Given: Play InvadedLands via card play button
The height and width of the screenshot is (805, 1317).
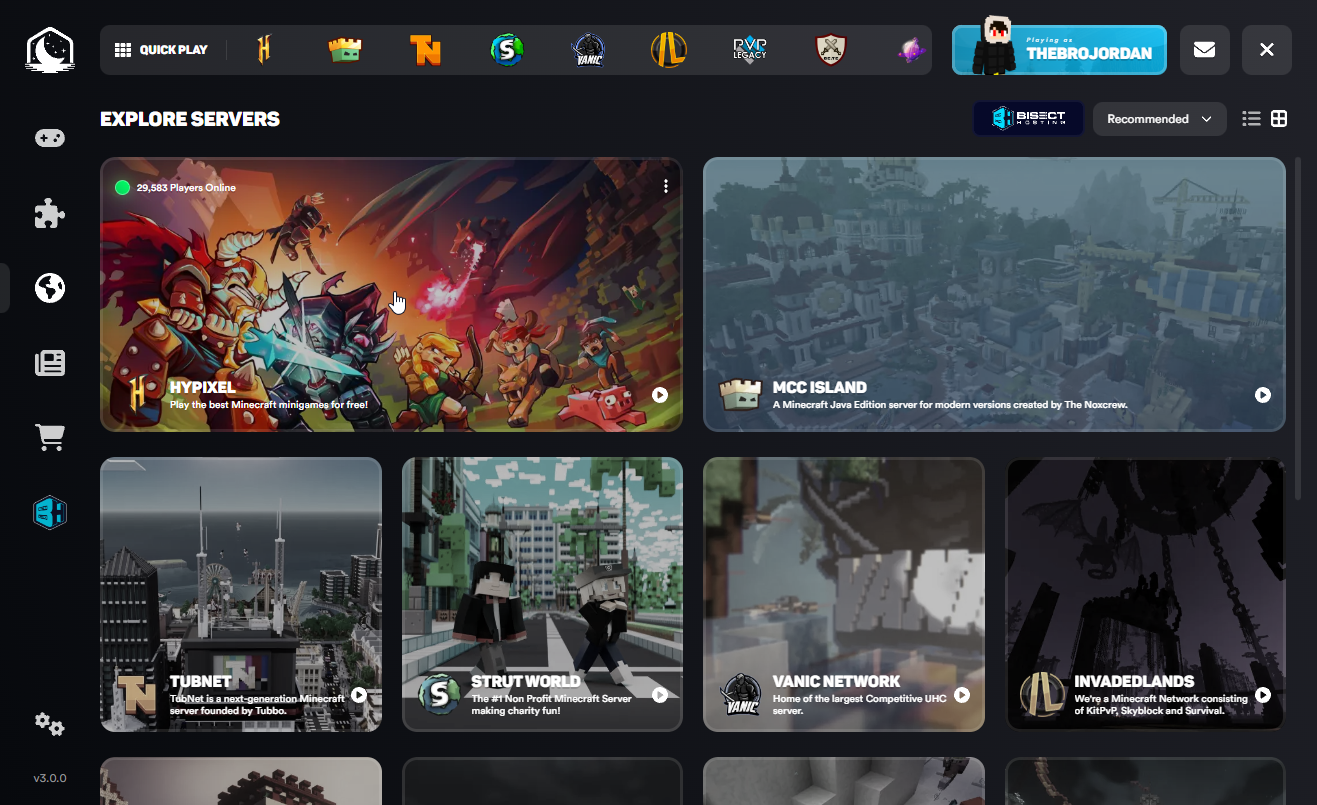Looking at the screenshot, I should coord(1263,695).
